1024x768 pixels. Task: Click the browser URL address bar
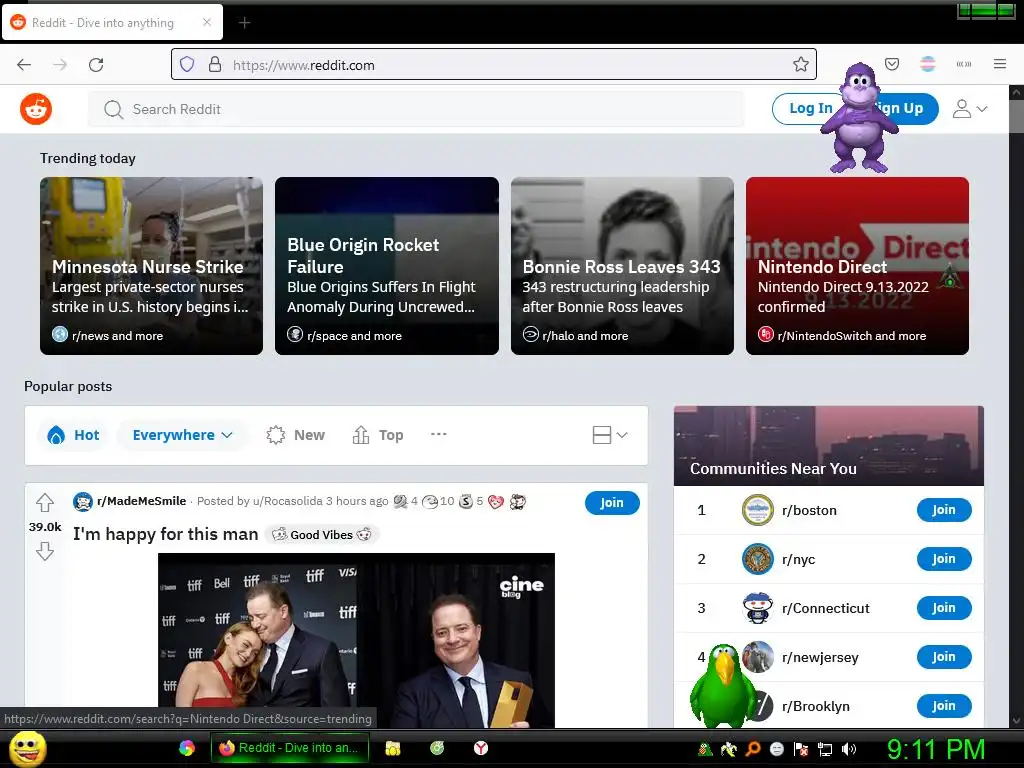(494, 64)
